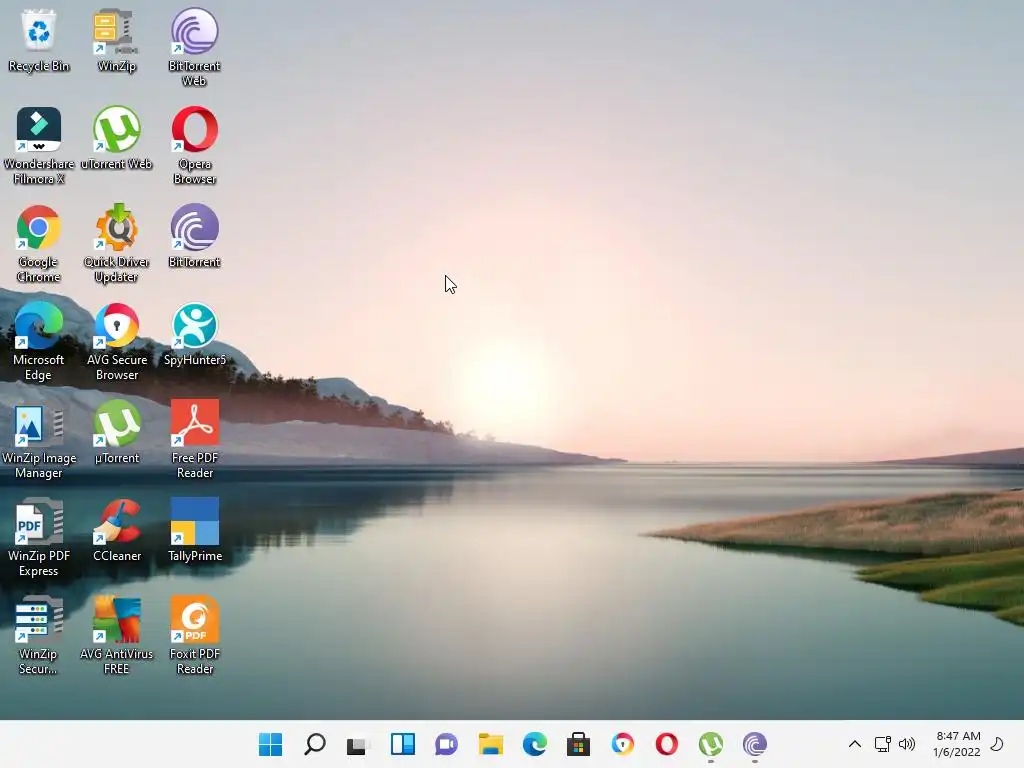1024x768 pixels.
Task: Select the Google Chrome desktop shortcut
Action: pyautogui.click(x=39, y=244)
